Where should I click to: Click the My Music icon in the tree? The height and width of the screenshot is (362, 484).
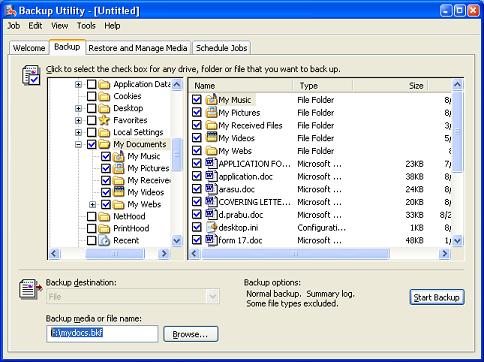coord(118,156)
